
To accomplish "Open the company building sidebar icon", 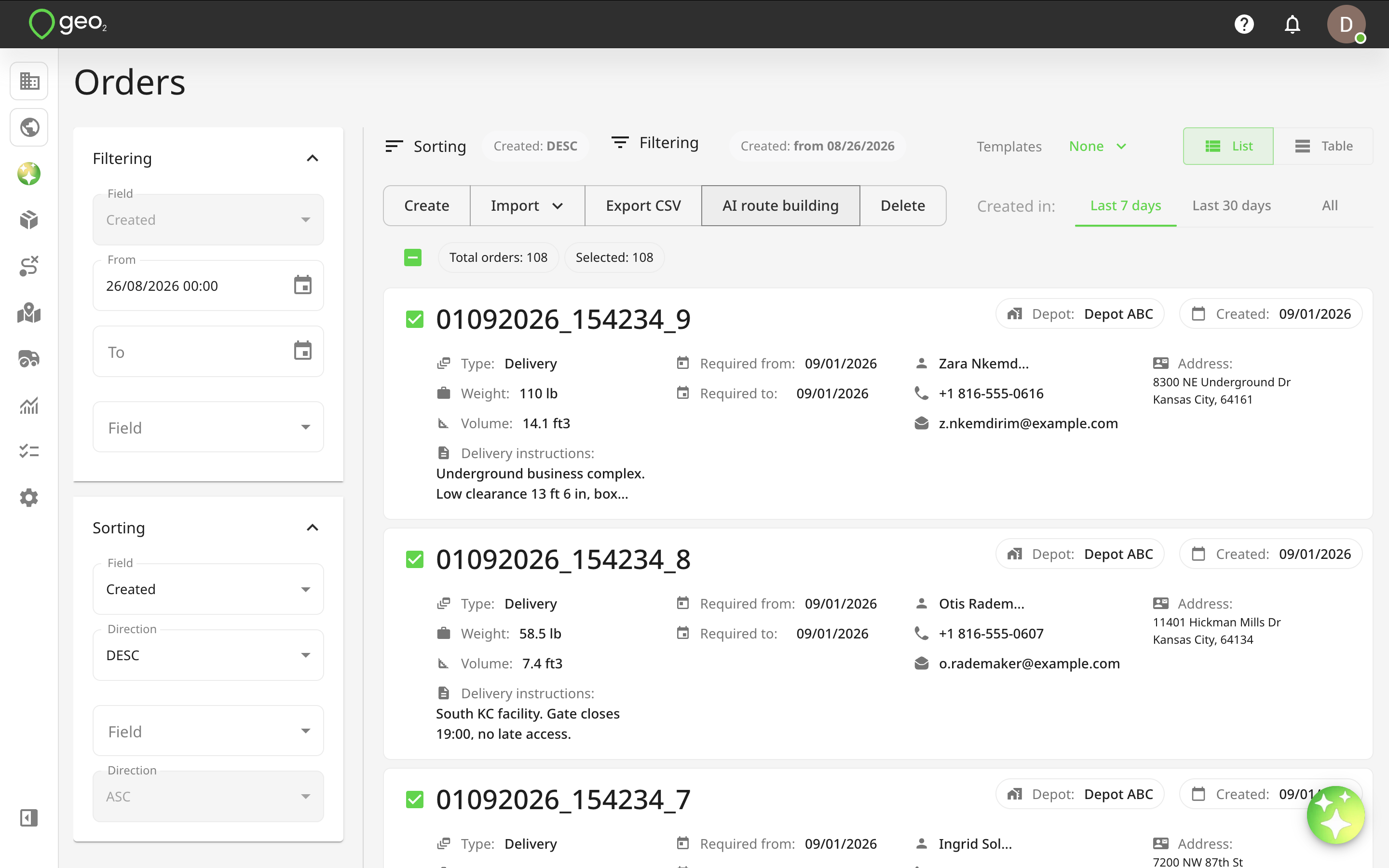I will point(29,81).
